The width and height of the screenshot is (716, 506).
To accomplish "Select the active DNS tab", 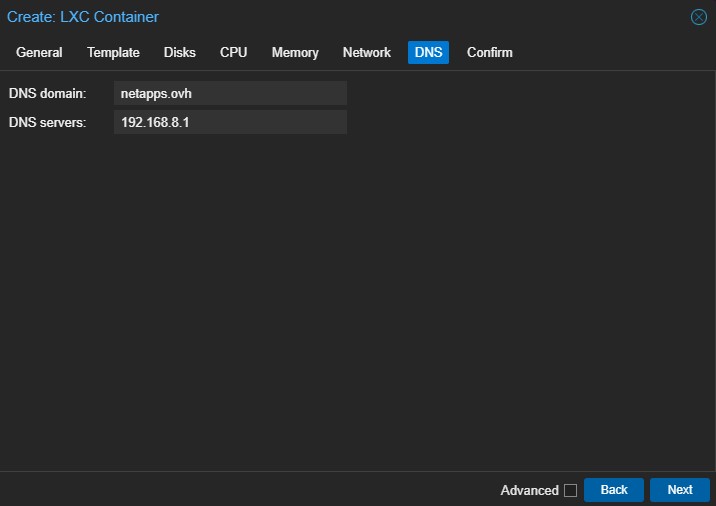I will pyautogui.click(x=428, y=53).
